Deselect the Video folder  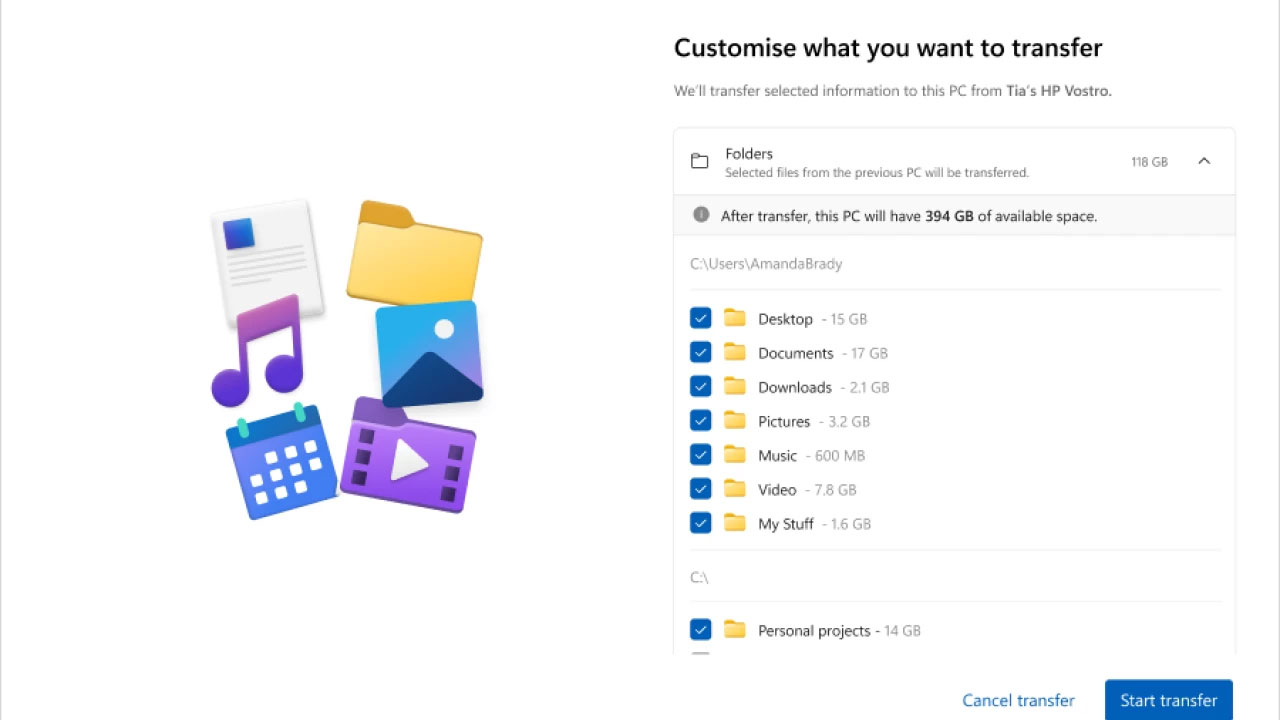(700, 488)
